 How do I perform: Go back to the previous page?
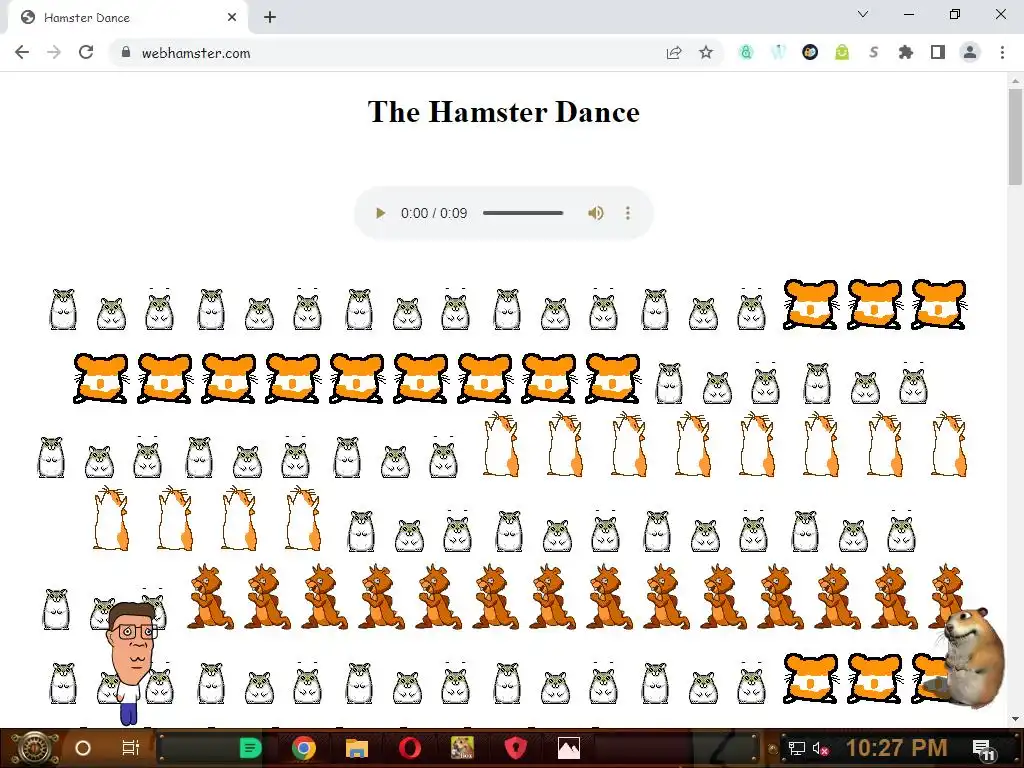pos(22,53)
